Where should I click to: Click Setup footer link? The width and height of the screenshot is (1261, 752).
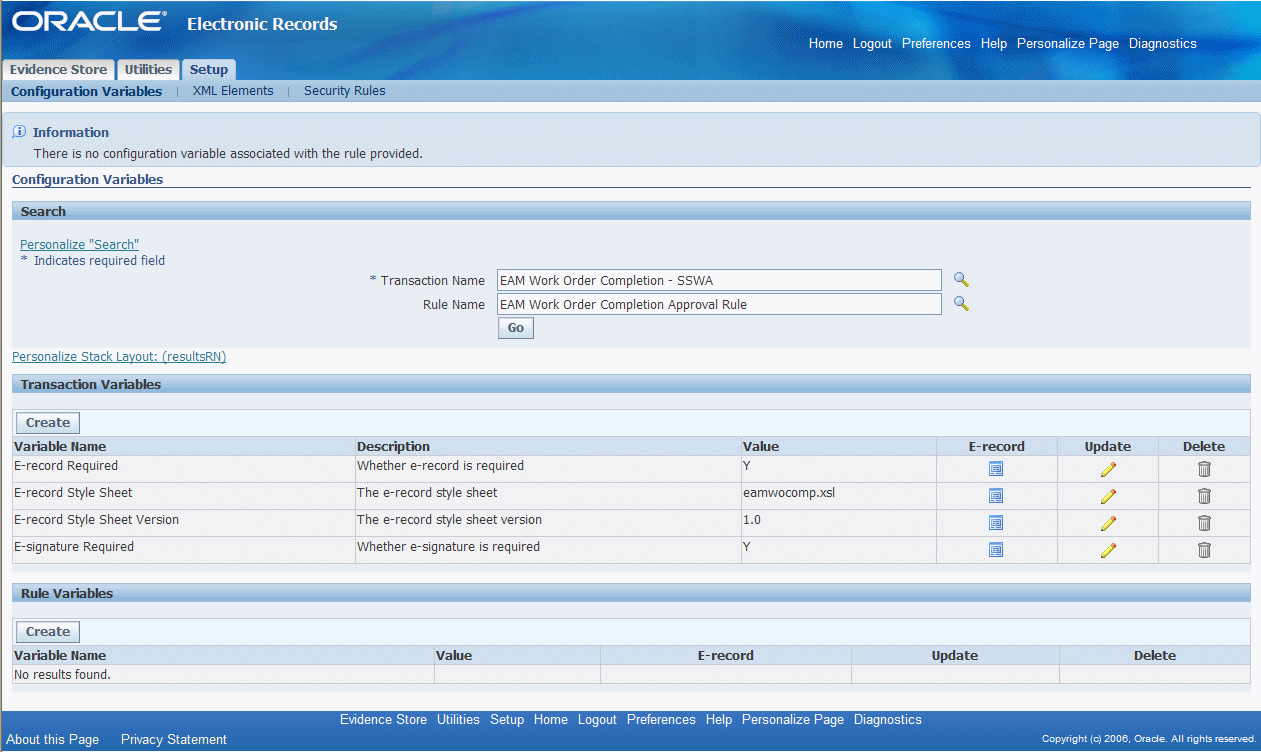pos(507,720)
